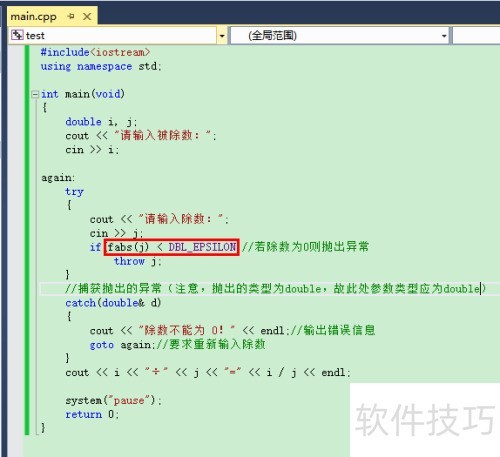Viewport: 500px width, 457px height.
Task: Click the system("pause") line
Action: [113, 400]
